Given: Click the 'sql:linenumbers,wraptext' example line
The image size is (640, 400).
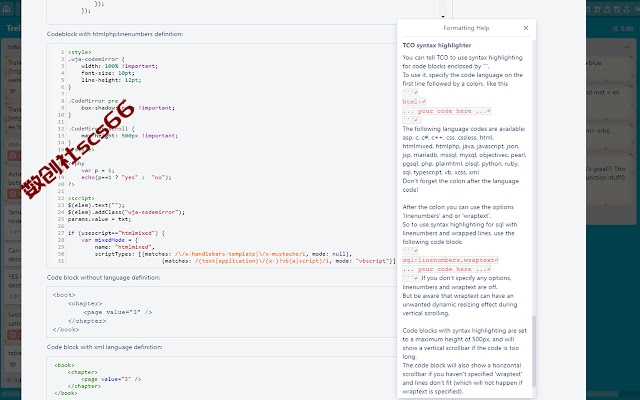Looking at the screenshot, I should [450, 260].
